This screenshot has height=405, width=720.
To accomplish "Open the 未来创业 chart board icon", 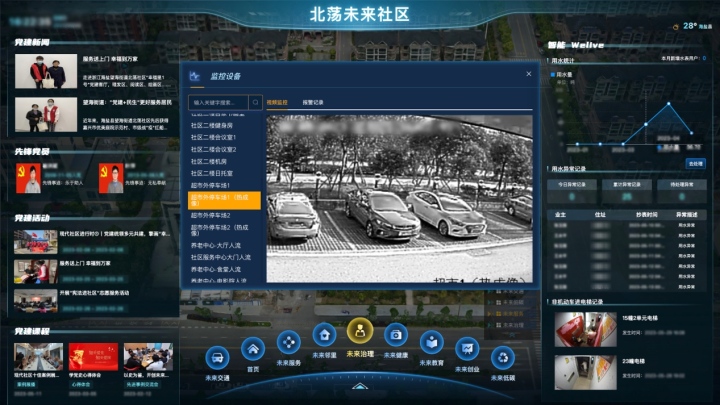I will [467, 349].
